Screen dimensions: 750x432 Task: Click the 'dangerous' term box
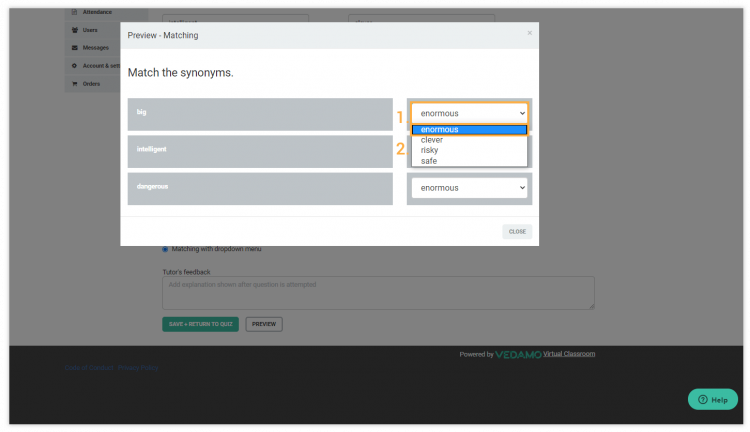point(260,189)
